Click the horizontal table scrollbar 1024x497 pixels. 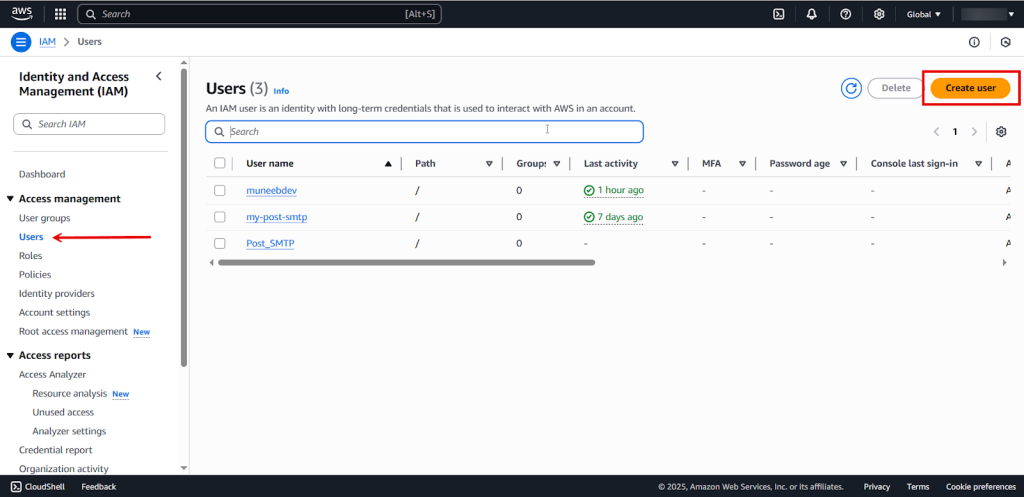point(406,263)
